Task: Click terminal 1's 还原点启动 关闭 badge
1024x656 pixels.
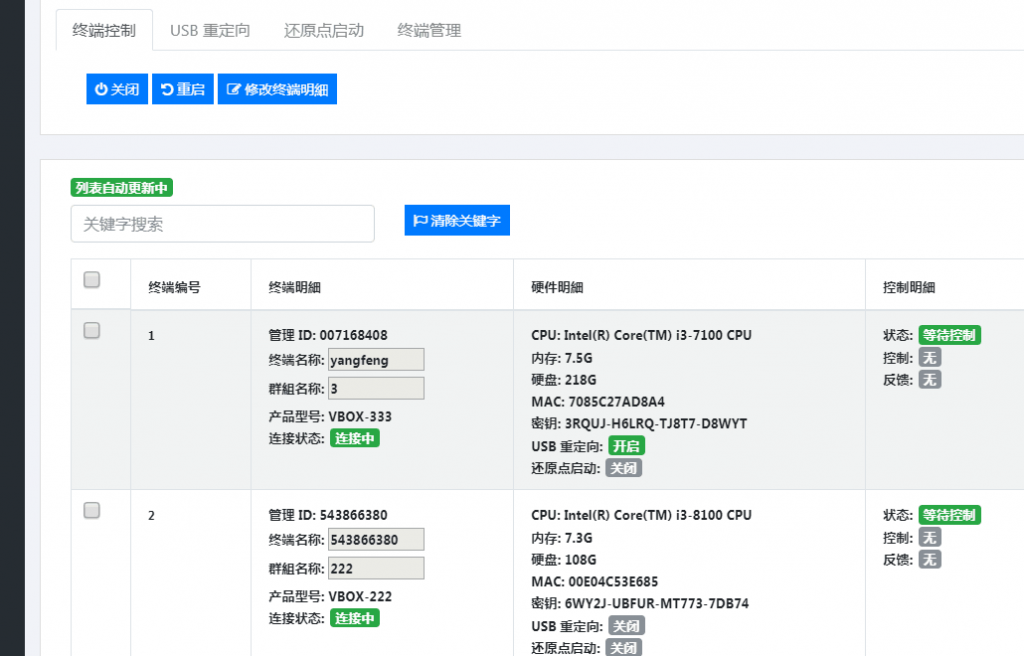Action: click(x=623, y=468)
